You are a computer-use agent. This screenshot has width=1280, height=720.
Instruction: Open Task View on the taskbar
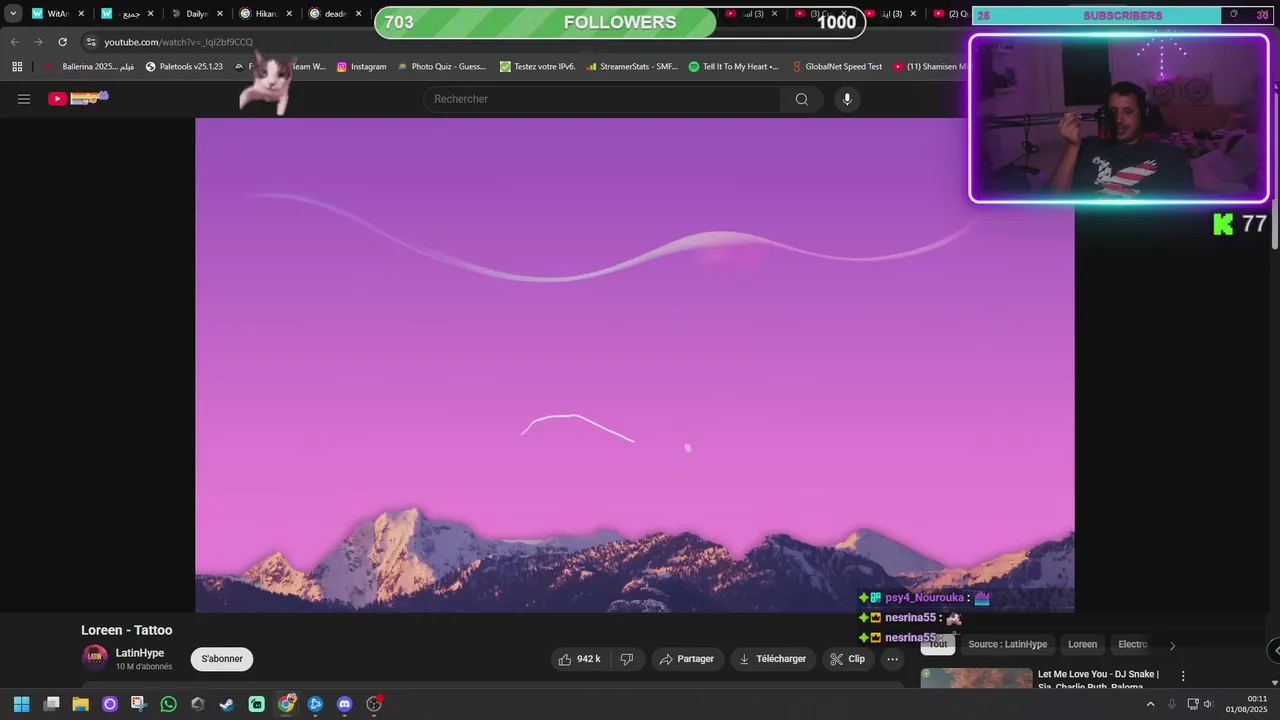(x=52, y=704)
